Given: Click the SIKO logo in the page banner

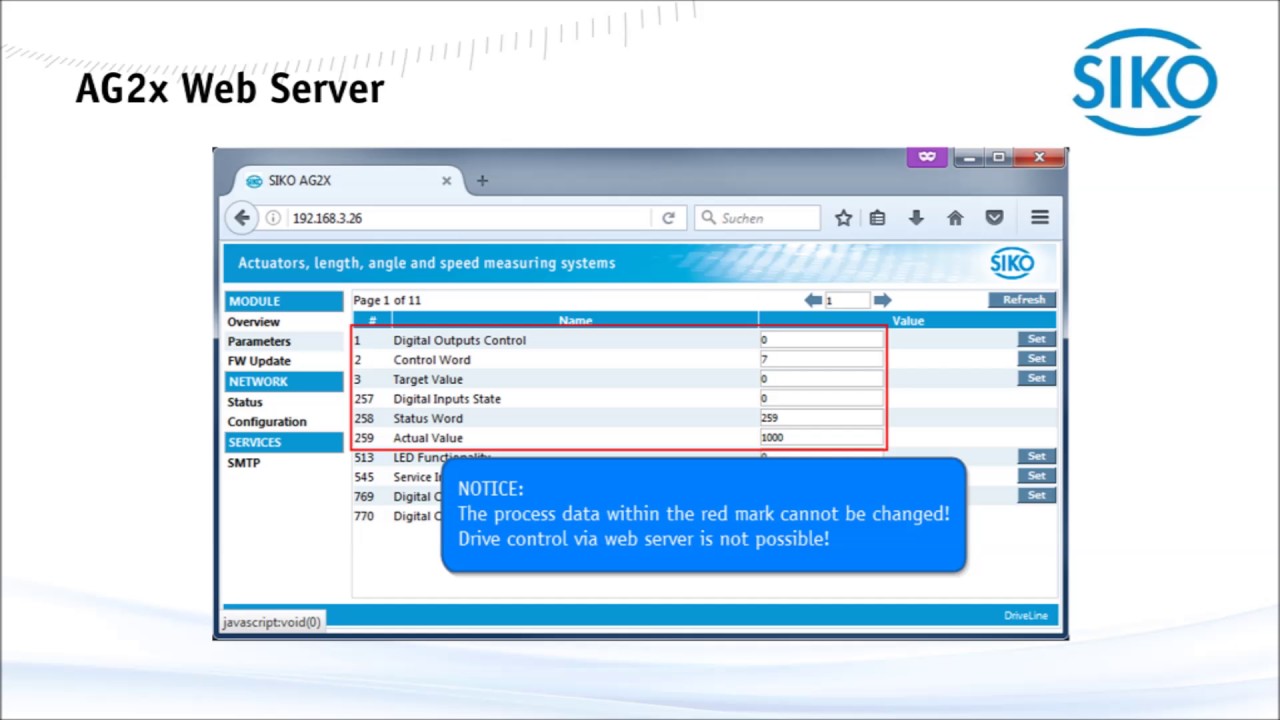Looking at the screenshot, I should point(1011,263).
